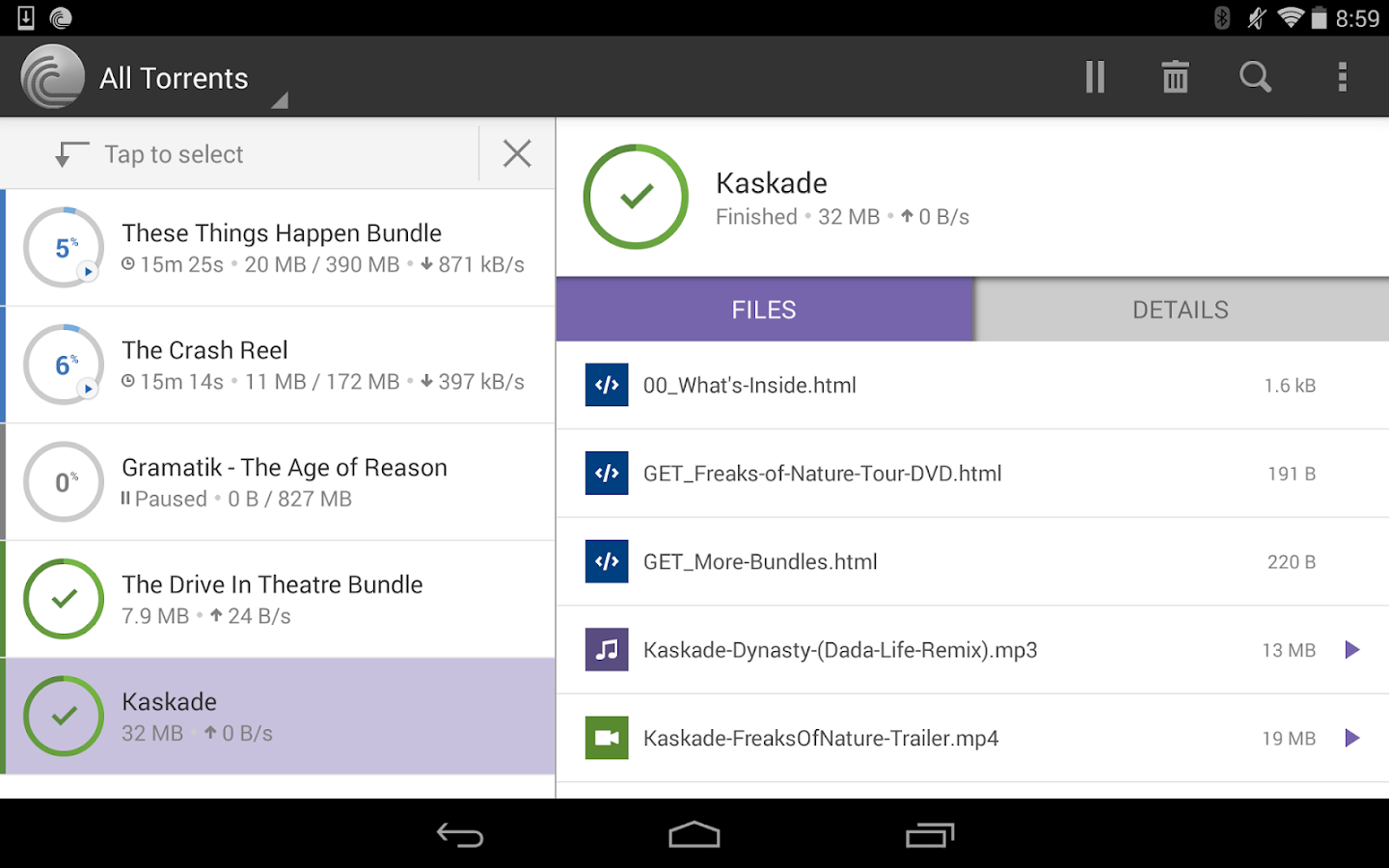Delete torrent with the trash can icon
Viewport: 1389px width, 868px height.
click(x=1175, y=77)
